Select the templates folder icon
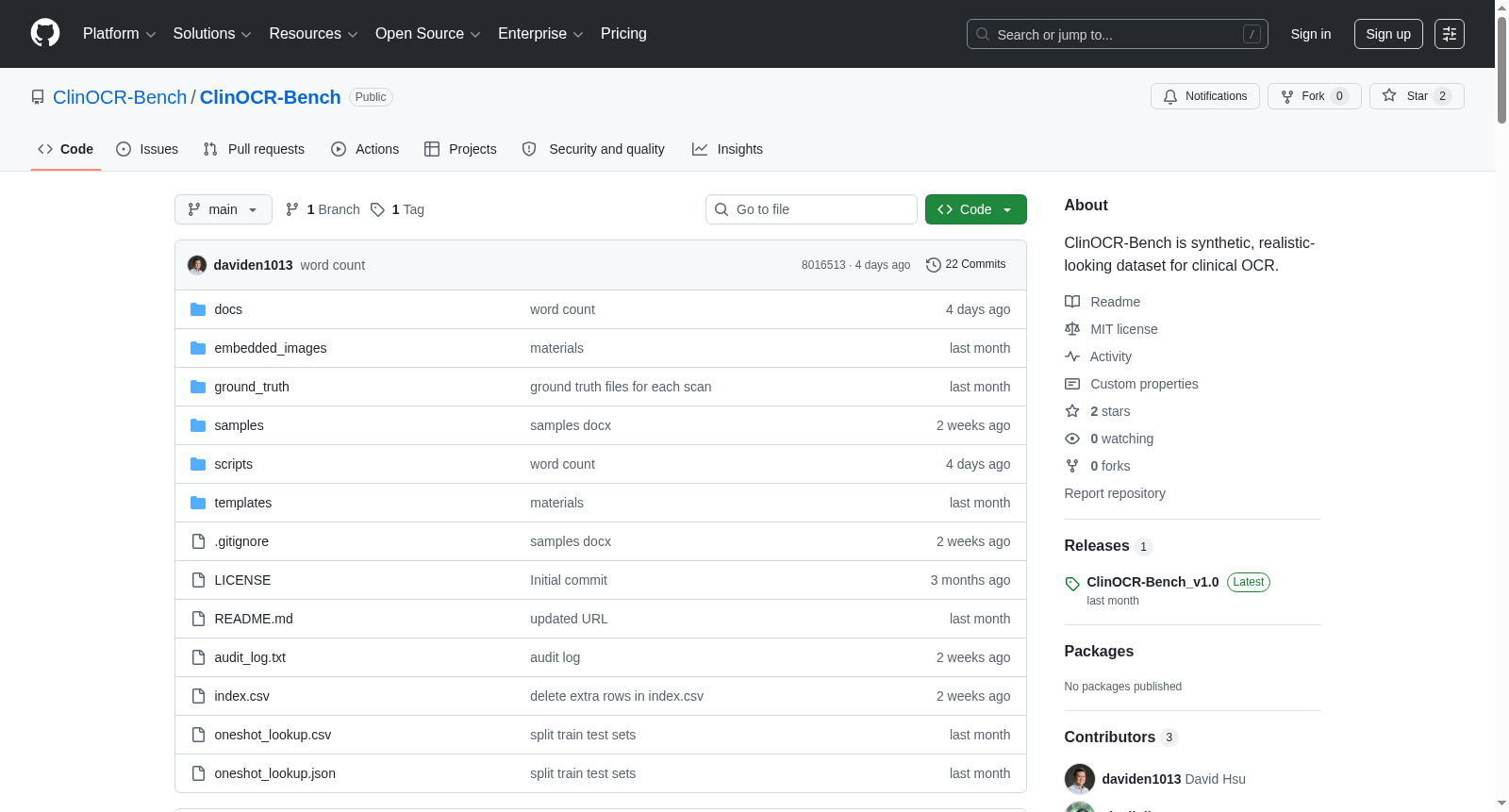This screenshot has width=1509, height=812. point(198,503)
